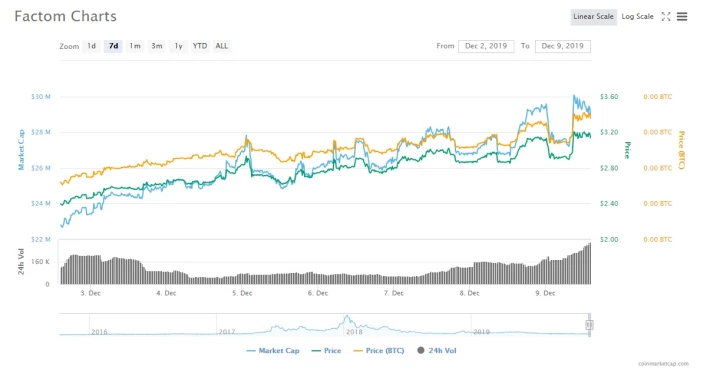Click the 2019 label in navigator
710x372 pixels.
coord(481,332)
